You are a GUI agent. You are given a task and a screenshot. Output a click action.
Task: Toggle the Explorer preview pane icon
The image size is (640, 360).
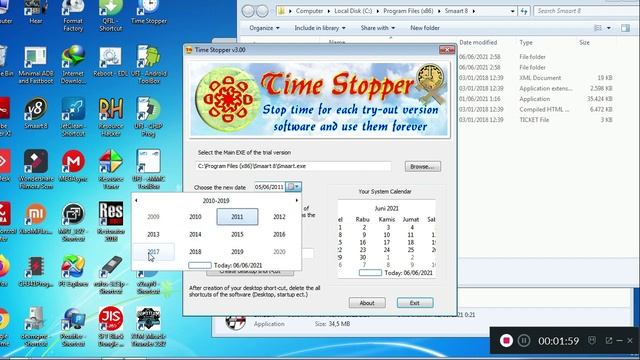[625, 28]
